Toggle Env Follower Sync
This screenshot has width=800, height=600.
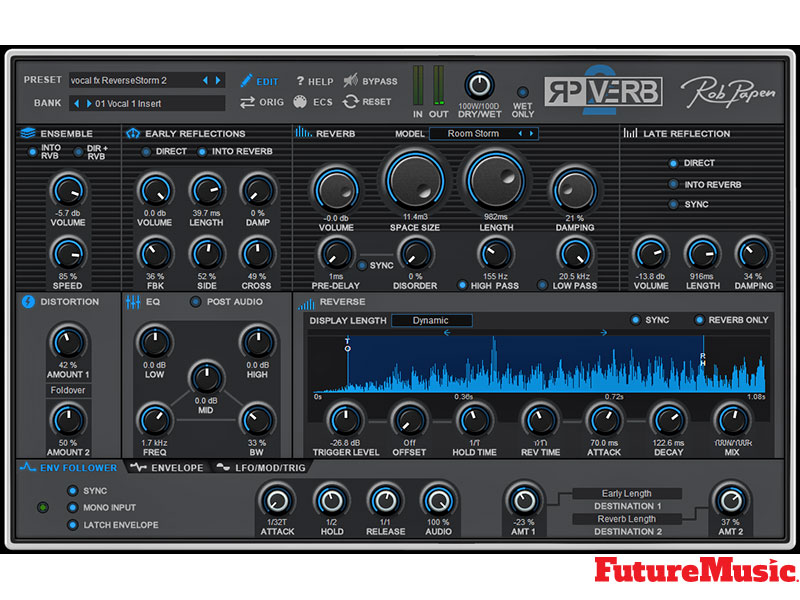pyautogui.click(x=72, y=491)
